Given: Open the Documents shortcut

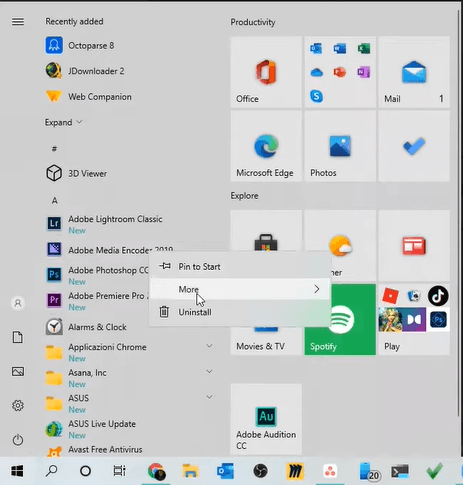Looking at the screenshot, I should coord(18,337).
